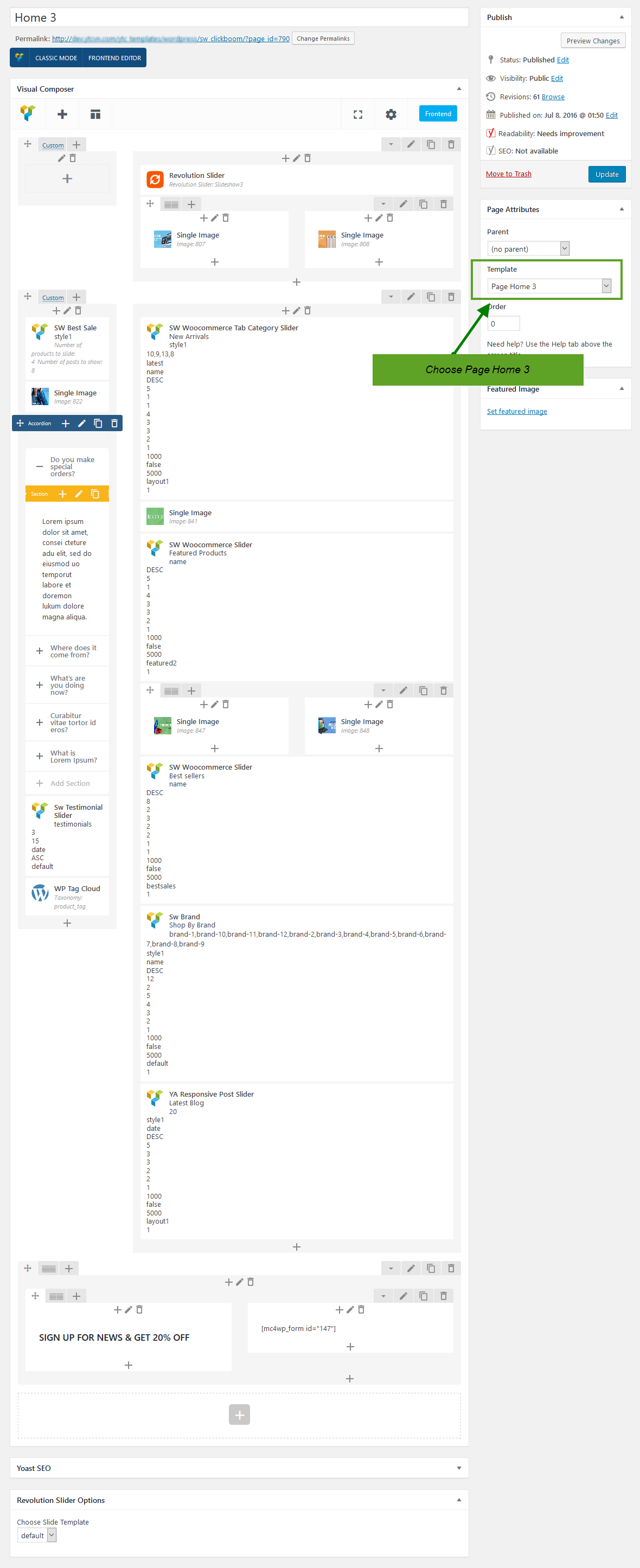This screenshot has height=1568, width=640.
Task: Delete the first row with trash icon
Action: tap(451, 144)
